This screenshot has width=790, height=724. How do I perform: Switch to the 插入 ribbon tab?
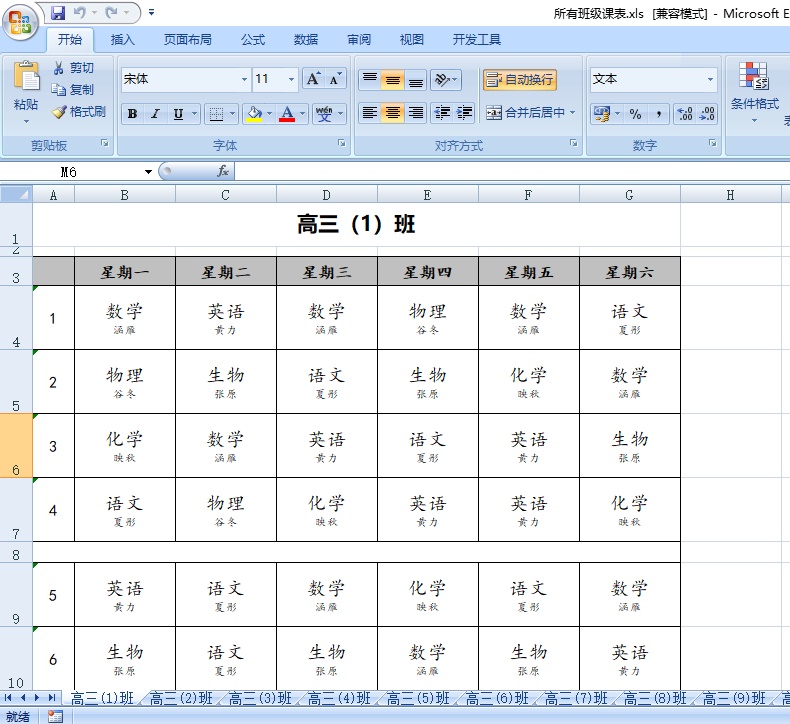[x=123, y=39]
